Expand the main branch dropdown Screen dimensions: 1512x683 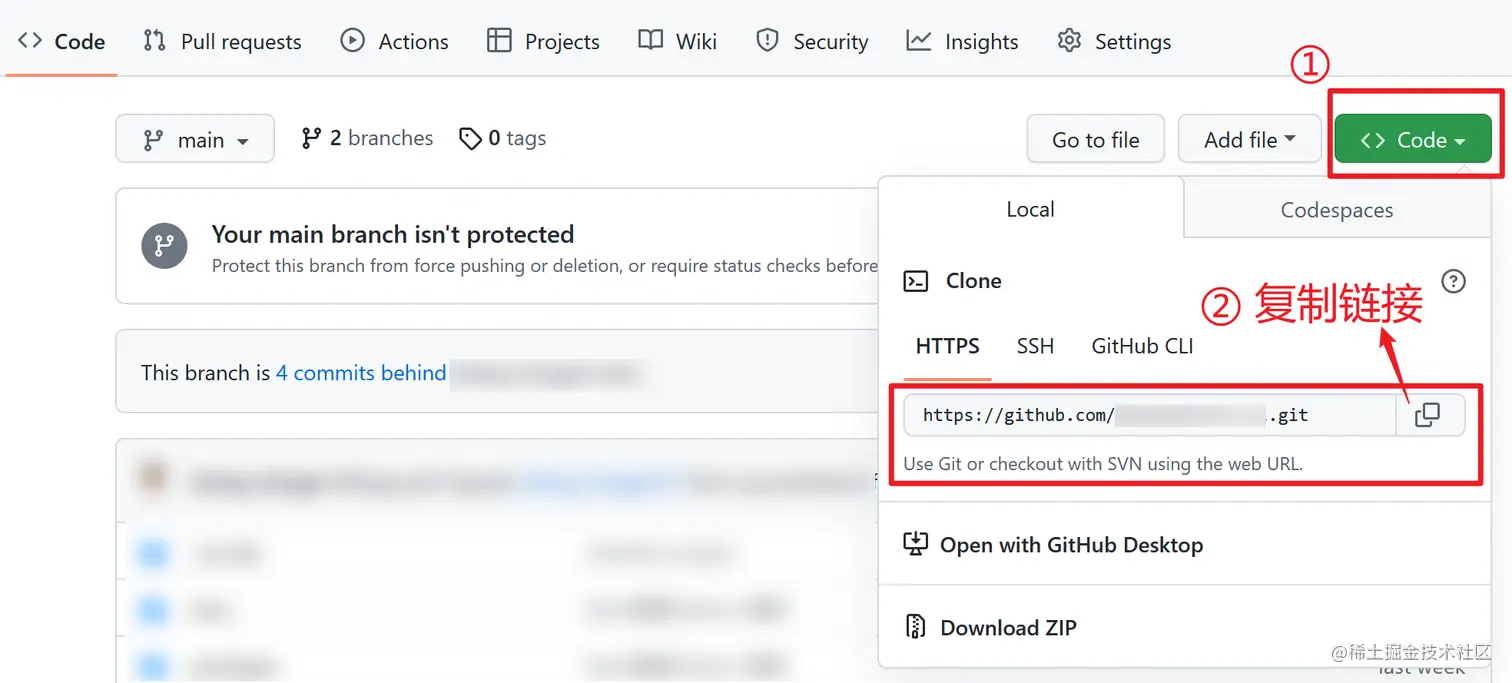pos(195,139)
